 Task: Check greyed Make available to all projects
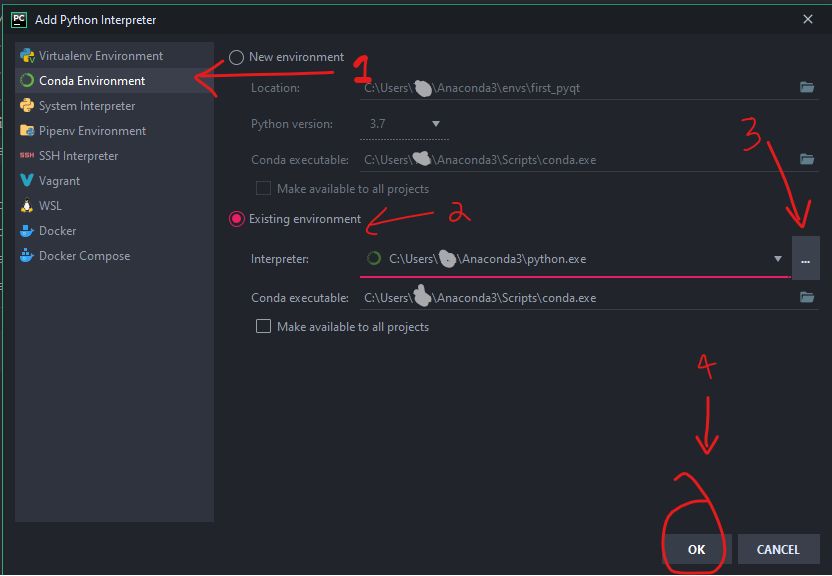click(263, 188)
